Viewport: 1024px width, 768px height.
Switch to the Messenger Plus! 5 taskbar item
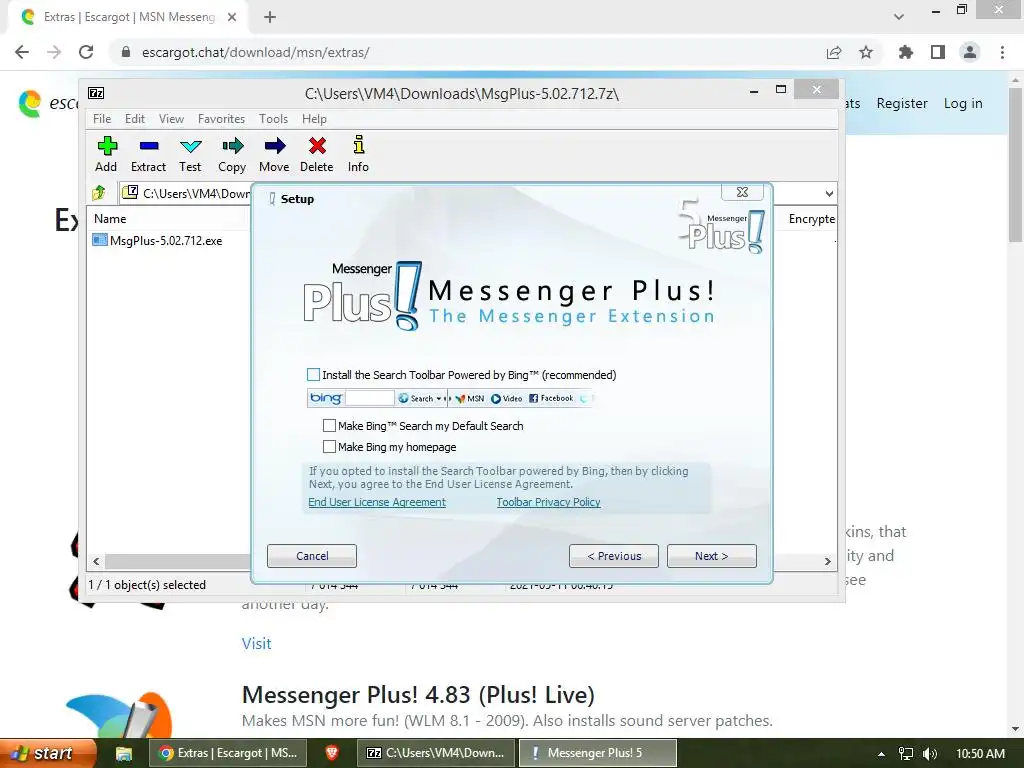(x=598, y=753)
